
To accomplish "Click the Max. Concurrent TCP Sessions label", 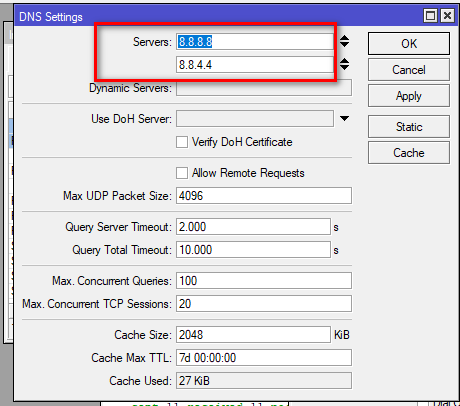I will (97, 304).
